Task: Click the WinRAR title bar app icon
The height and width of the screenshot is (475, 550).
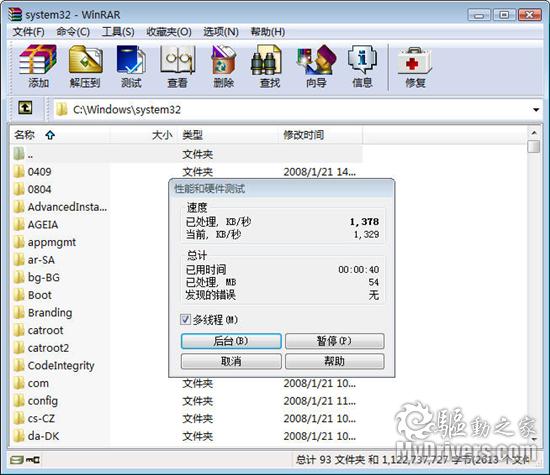Action: (x=15, y=14)
